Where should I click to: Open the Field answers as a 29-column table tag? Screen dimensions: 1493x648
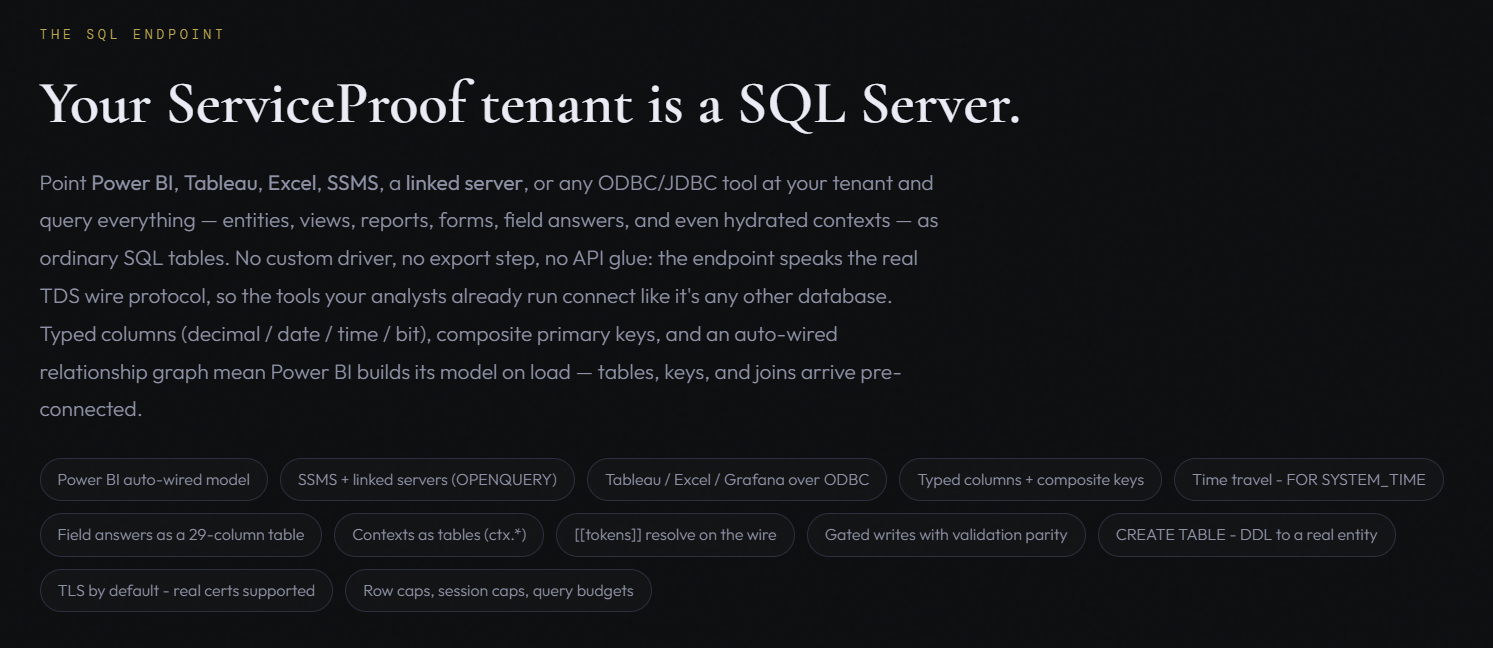tap(181, 535)
